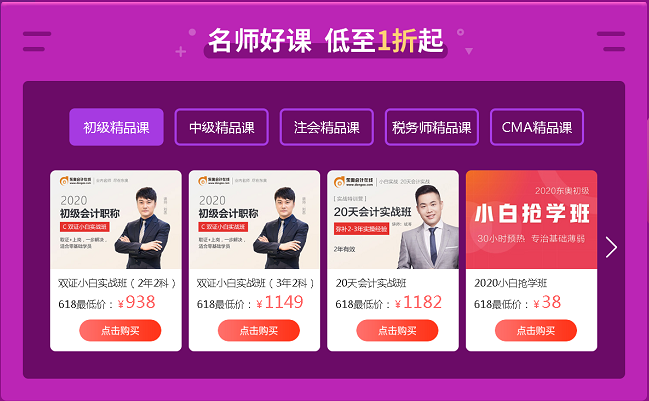649x401 pixels.
Task: Choose the 税务师精品课 tab
Action: 432,127
